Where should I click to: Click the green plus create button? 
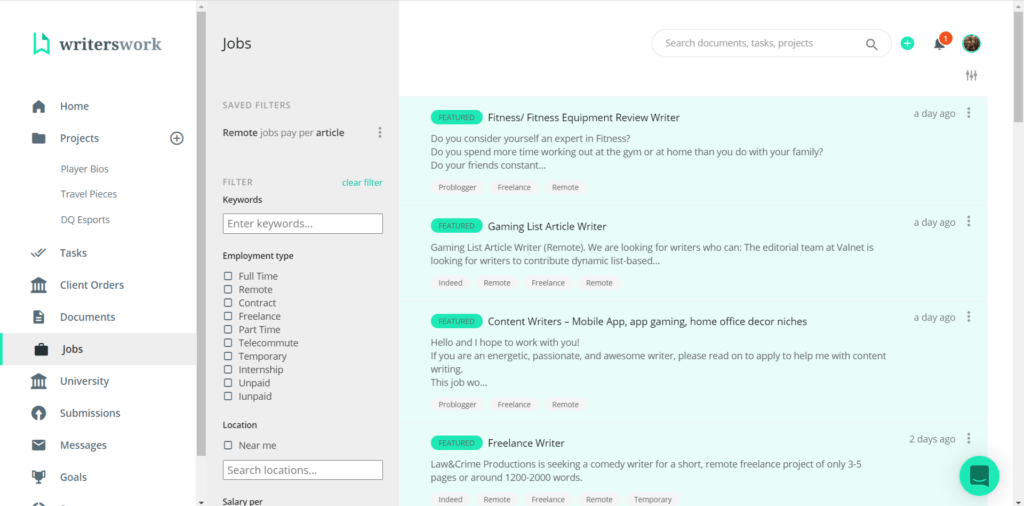point(908,44)
